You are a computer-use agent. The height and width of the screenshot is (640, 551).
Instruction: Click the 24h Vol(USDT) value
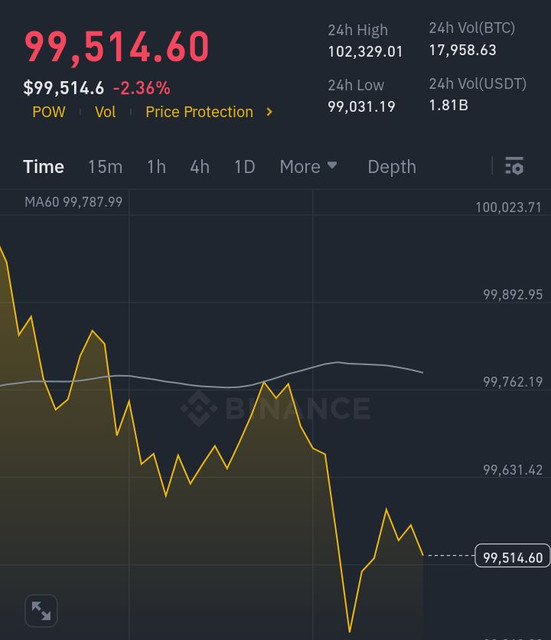click(449, 105)
